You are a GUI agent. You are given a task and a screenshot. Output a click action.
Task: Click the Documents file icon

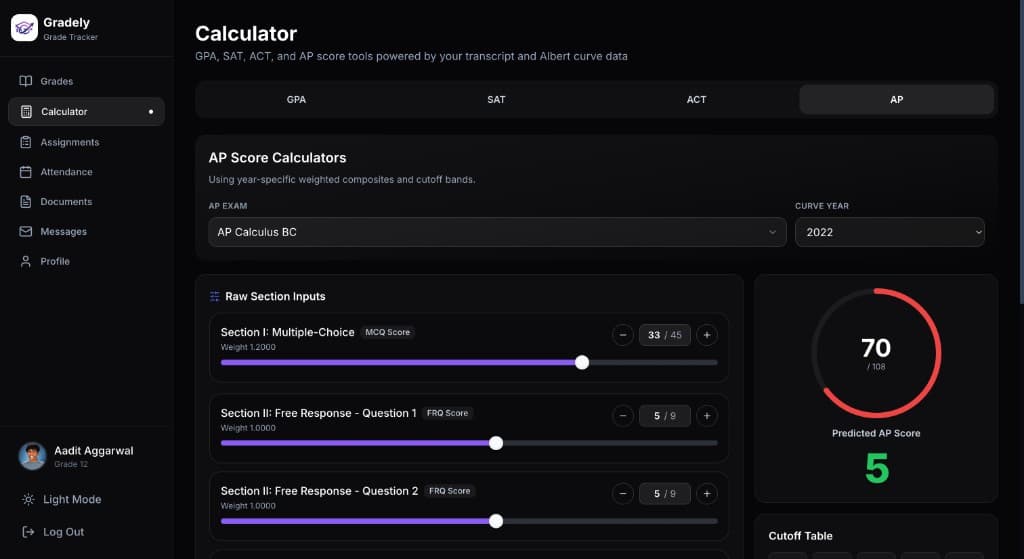click(x=25, y=202)
